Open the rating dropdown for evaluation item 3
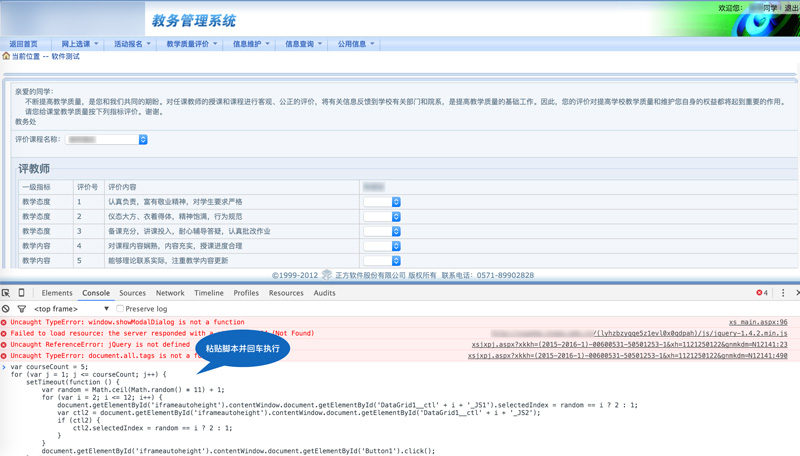The height and width of the screenshot is (456, 800). [x=396, y=231]
